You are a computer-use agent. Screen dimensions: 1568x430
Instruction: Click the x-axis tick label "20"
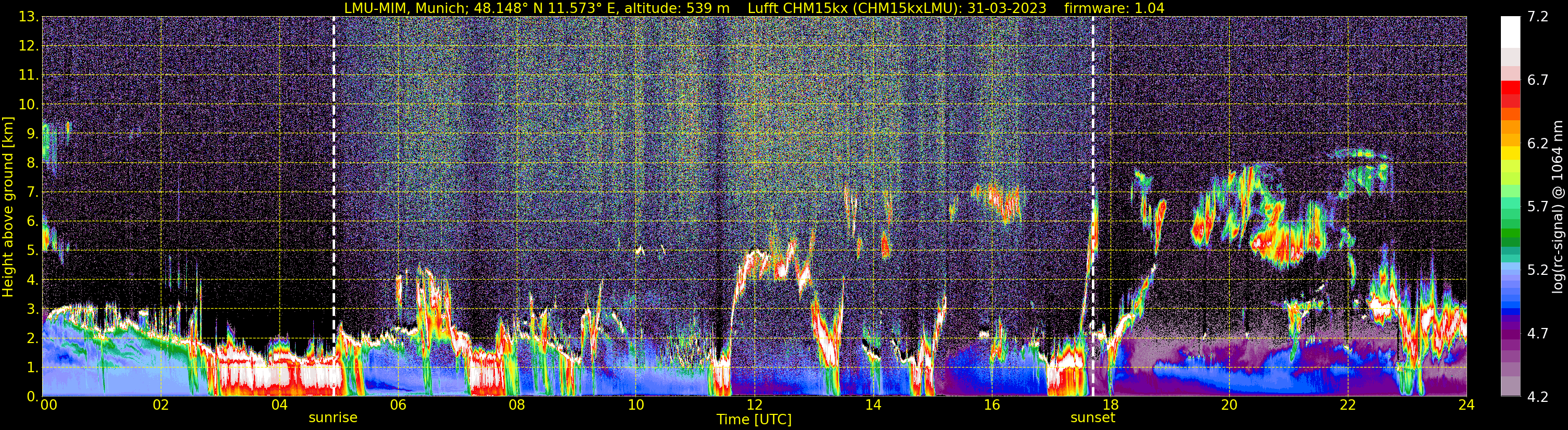point(1229,406)
